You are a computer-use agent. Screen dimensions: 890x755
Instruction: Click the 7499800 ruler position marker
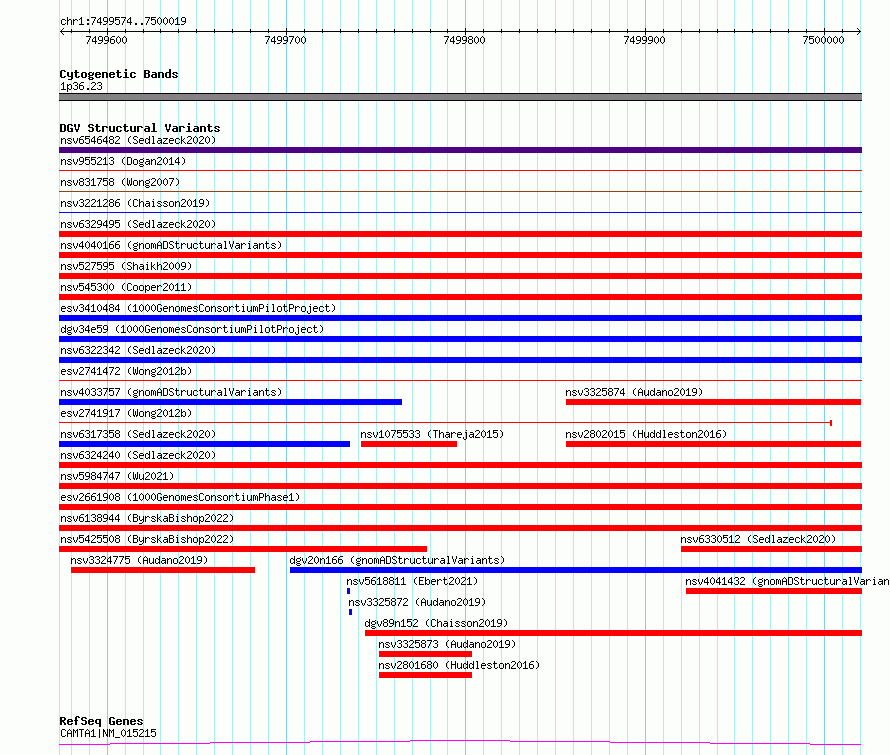pos(464,40)
